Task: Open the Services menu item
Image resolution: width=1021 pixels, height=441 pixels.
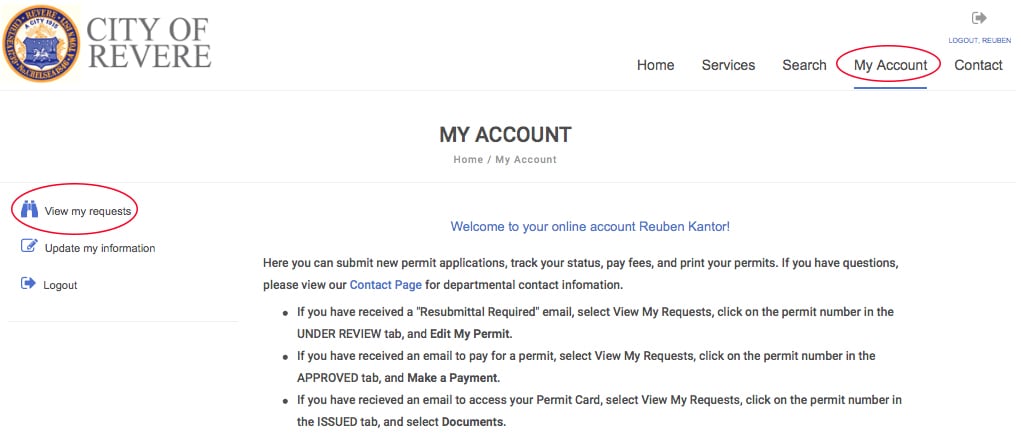Action: click(x=728, y=65)
